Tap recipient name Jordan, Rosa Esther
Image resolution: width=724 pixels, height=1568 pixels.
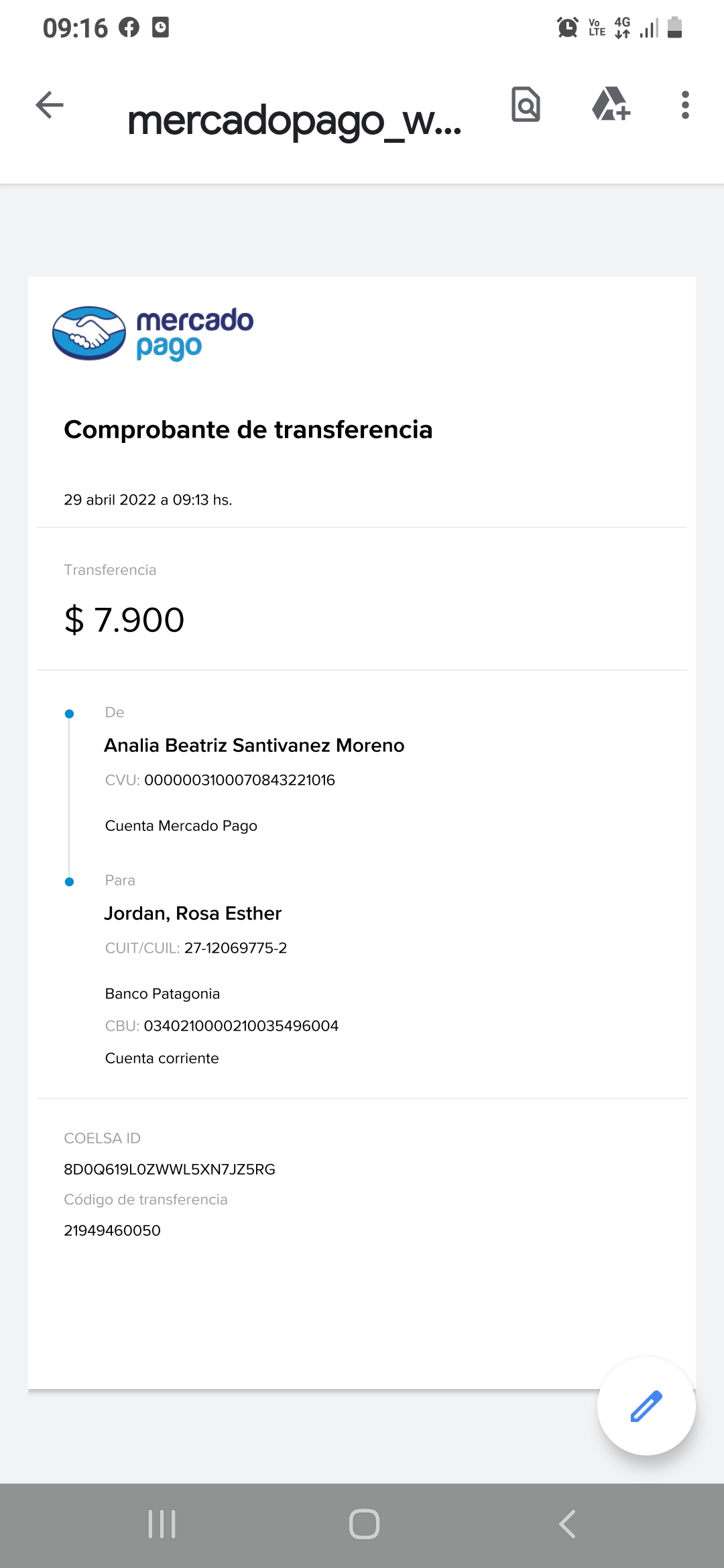click(192, 913)
